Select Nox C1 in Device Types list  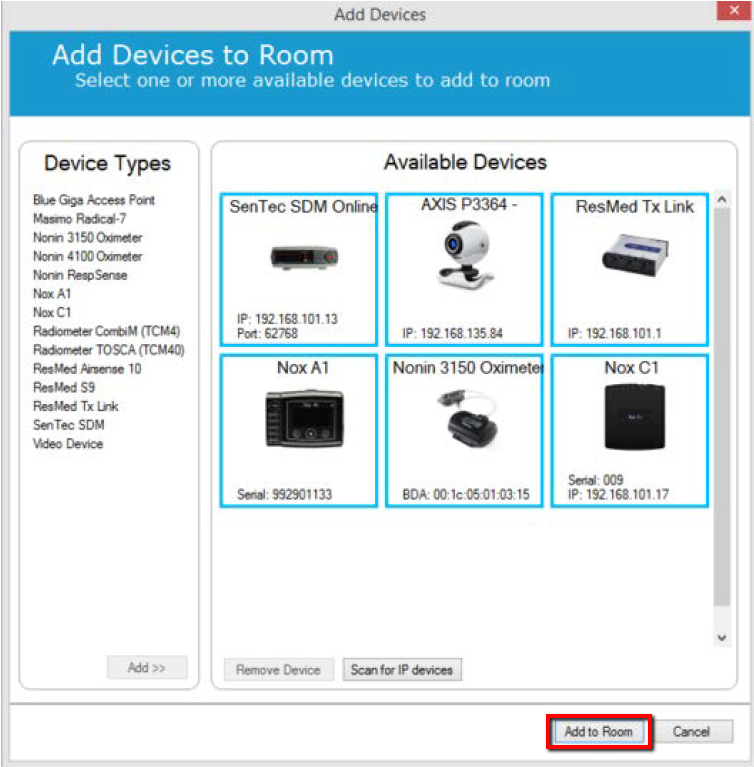point(52,313)
